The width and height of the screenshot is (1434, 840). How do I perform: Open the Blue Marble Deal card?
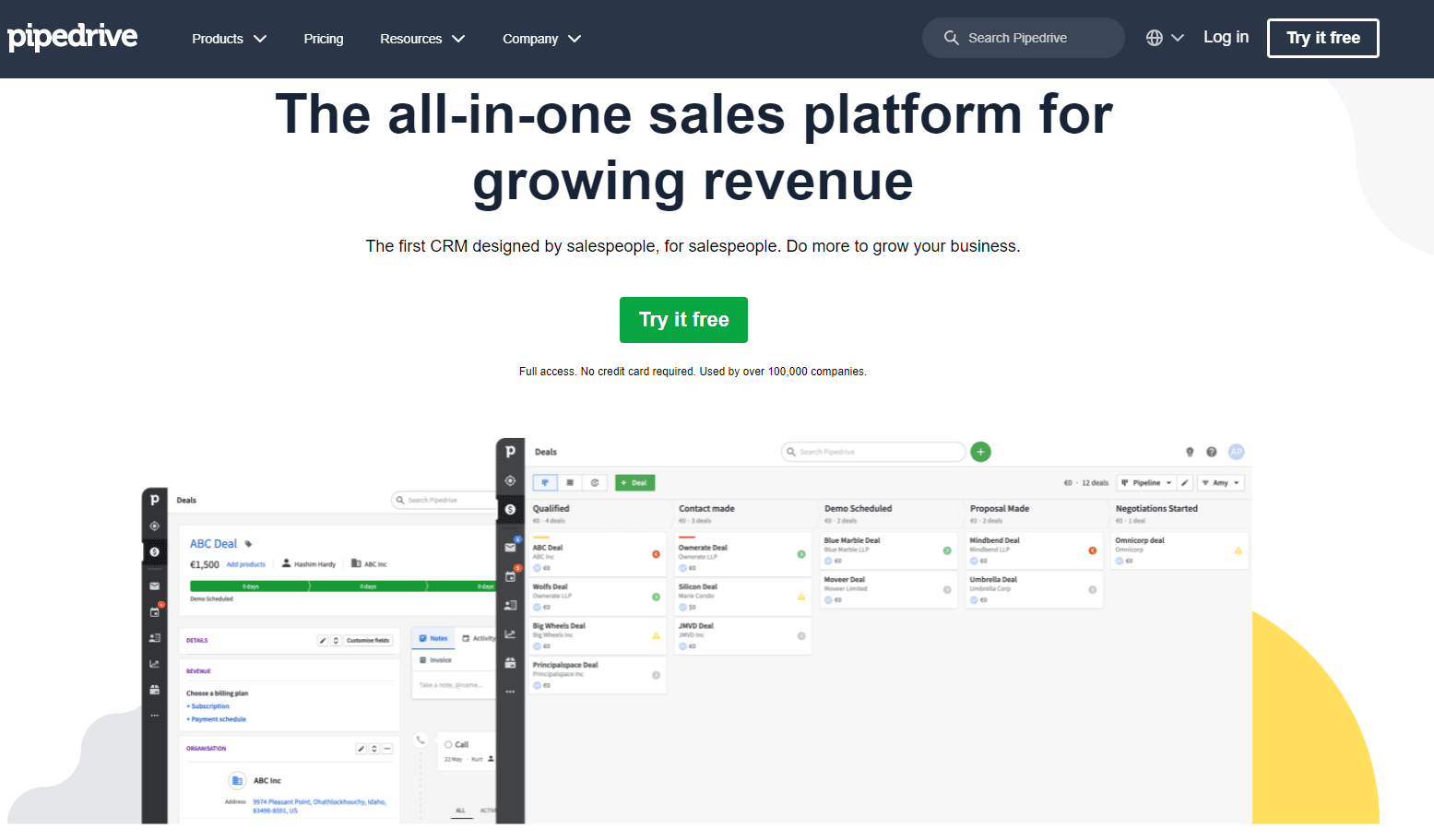pos(888,550)
